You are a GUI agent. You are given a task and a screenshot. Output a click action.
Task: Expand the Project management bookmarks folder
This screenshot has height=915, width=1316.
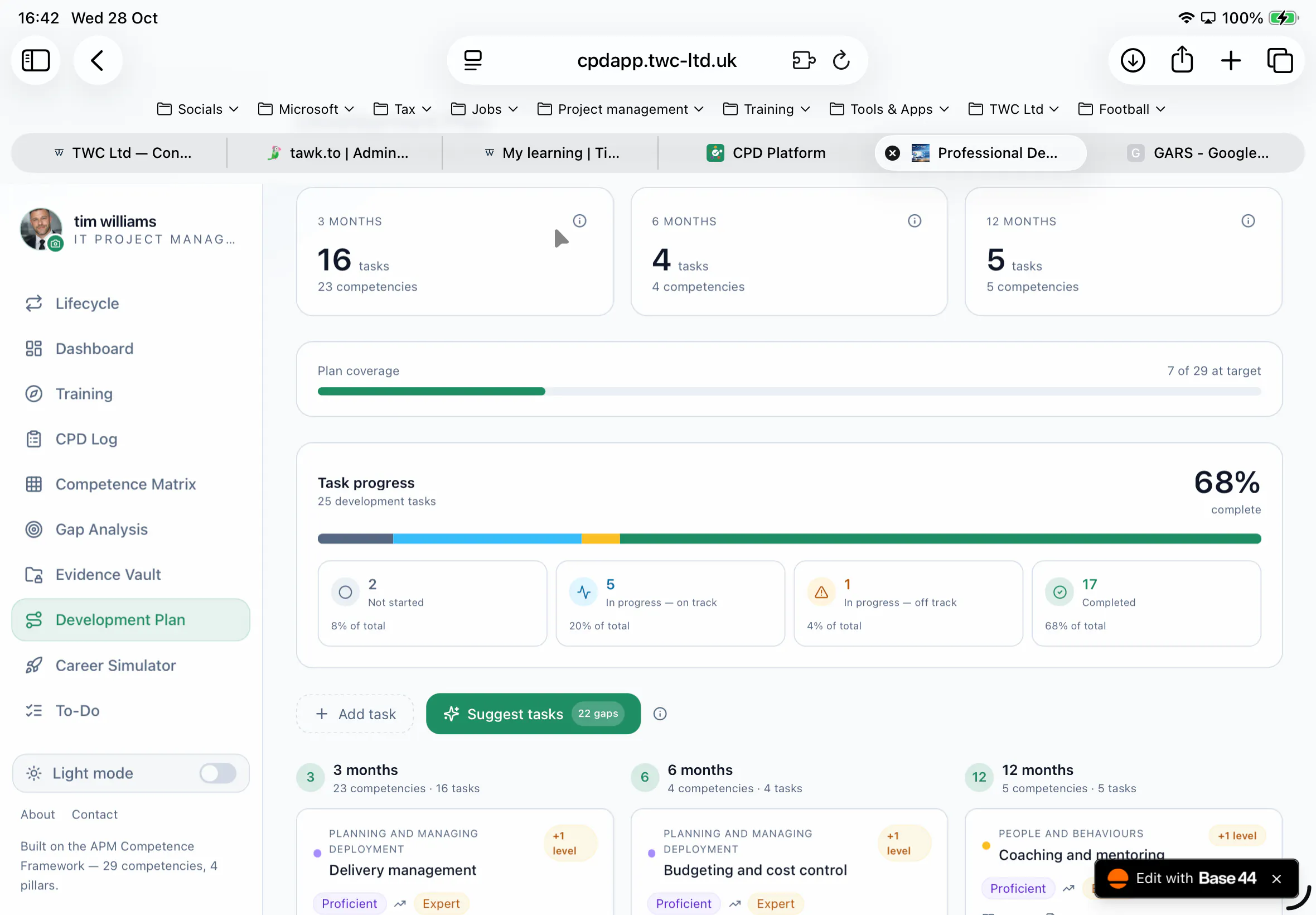coord(621,109)
